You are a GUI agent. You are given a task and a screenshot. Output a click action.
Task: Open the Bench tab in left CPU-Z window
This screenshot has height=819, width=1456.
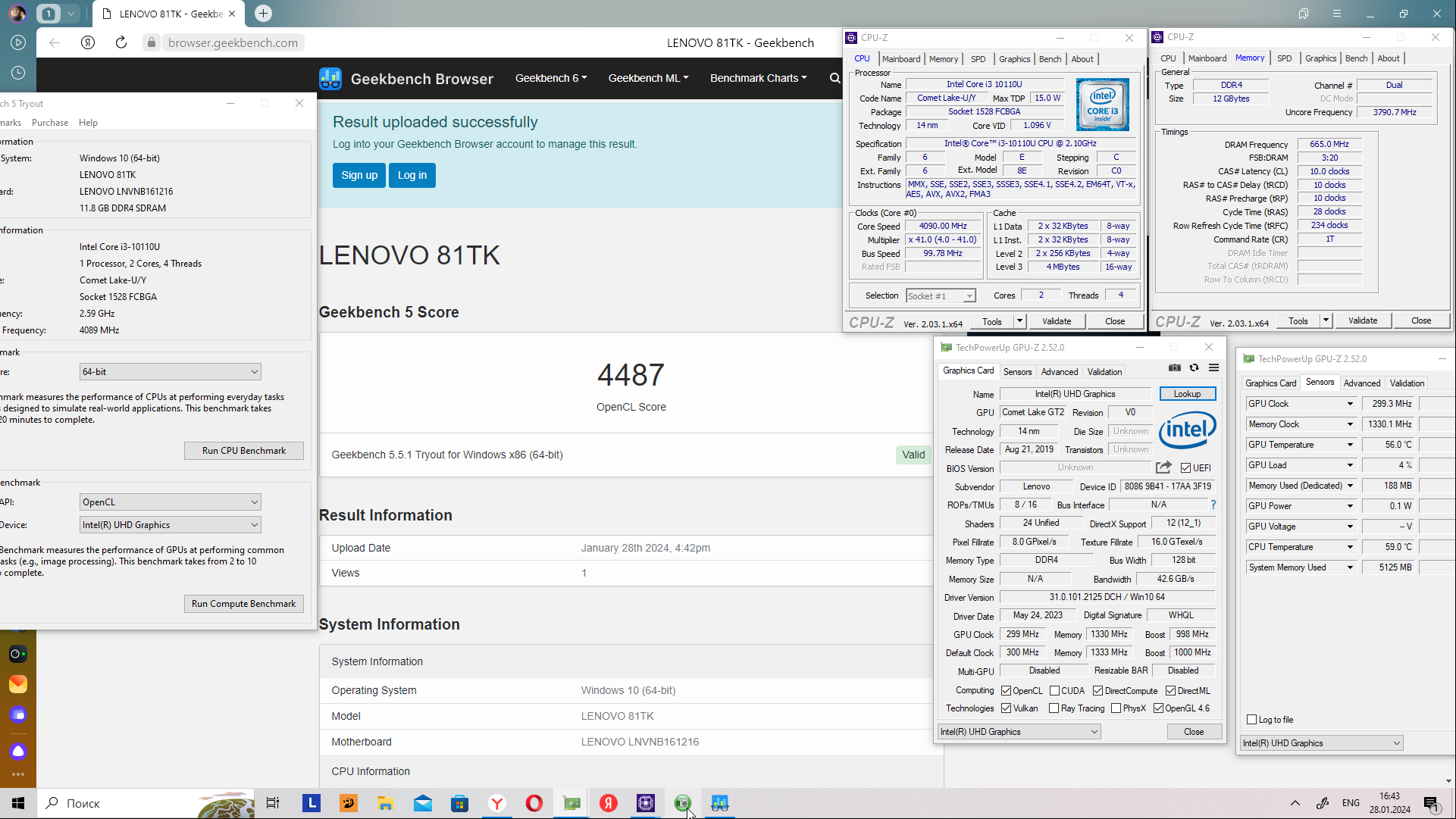click(1050, 59)
